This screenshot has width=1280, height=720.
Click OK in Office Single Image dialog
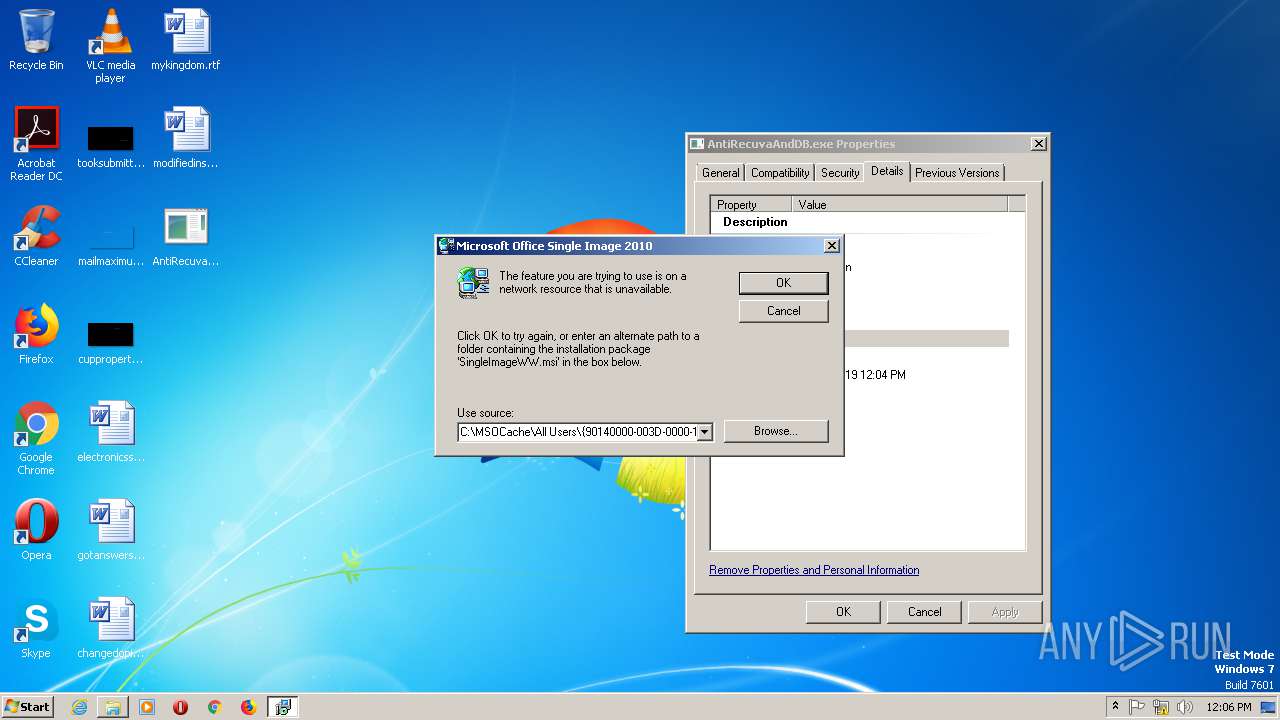(x=783, y=283)
